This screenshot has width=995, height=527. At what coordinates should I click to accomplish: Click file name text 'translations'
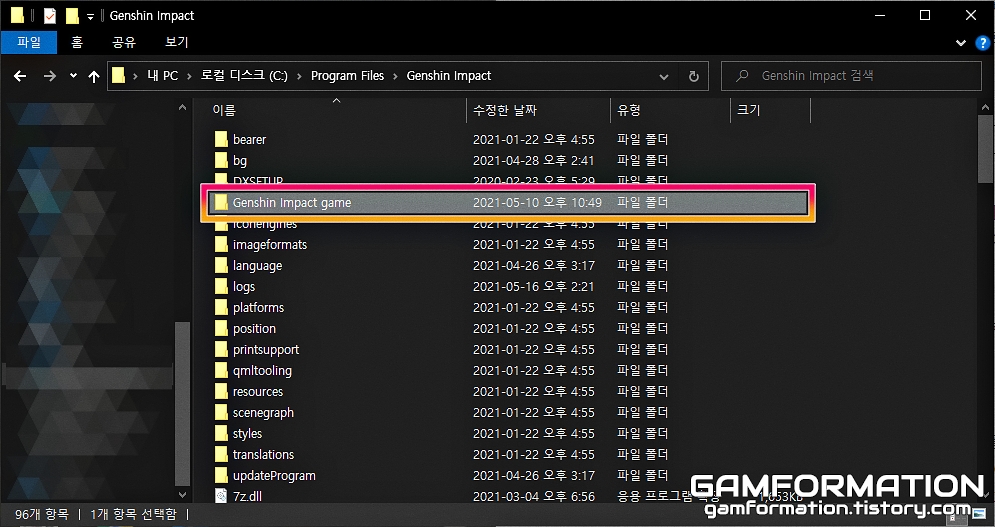(263, 454)
